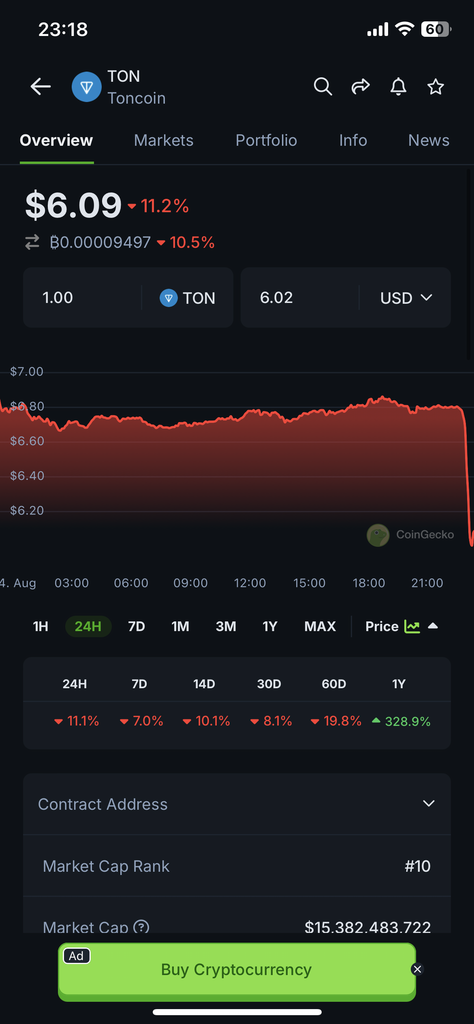Tap the 11.2% USD change indicator
Viewport: 474px width, 1024px height.
(158, 206)
